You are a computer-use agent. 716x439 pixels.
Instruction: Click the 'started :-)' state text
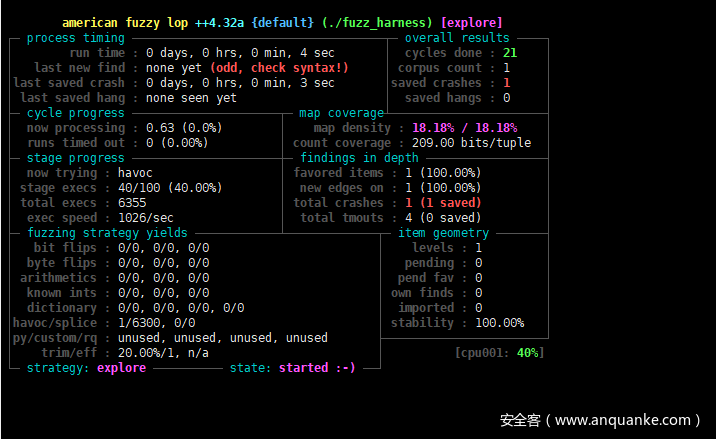click(317, 368)
